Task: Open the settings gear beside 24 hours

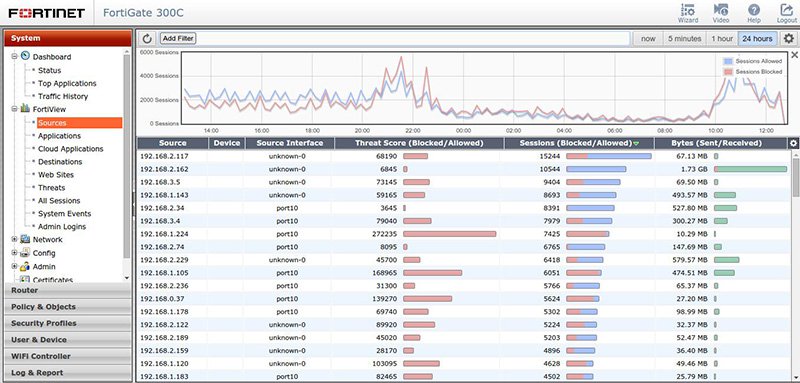Action: click(789, 38)
